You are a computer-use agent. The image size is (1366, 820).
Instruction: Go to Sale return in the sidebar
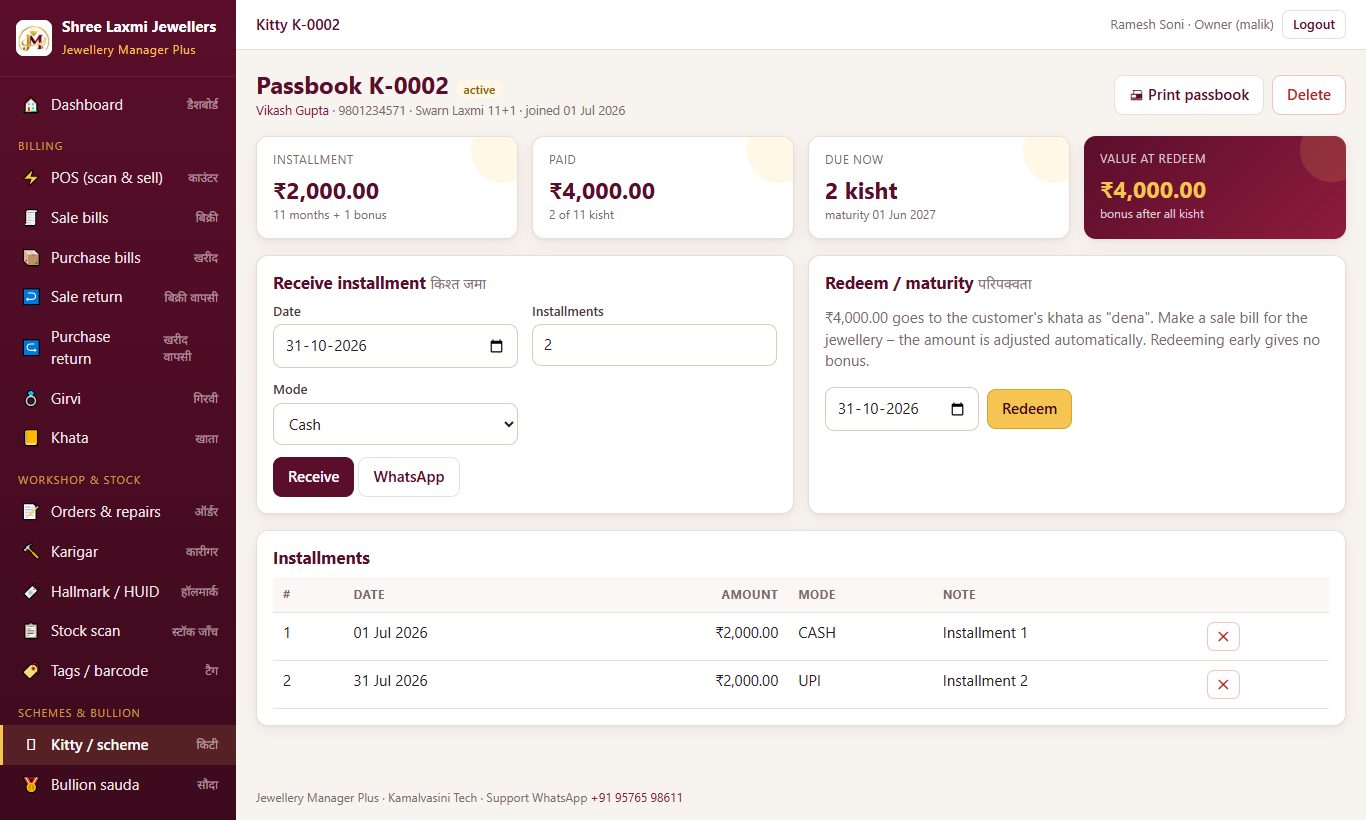pyautogui.click(x=118, y=297)
